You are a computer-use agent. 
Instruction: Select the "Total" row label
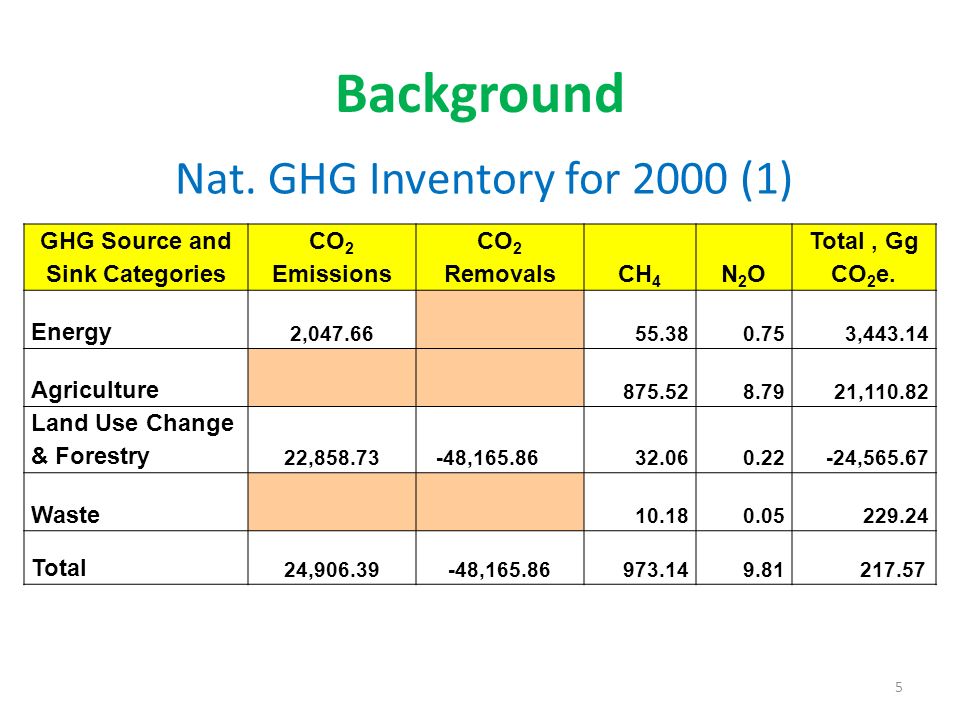coord(59,568)
